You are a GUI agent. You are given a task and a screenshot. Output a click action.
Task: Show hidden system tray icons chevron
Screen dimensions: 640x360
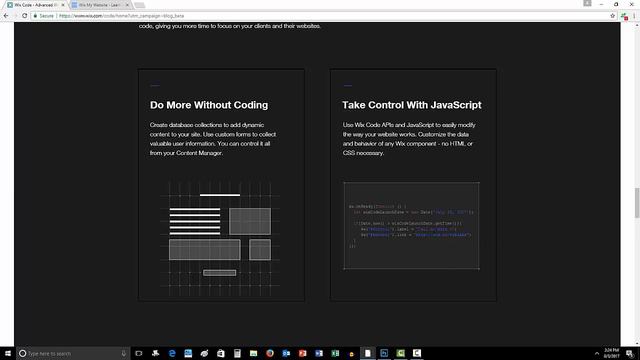coord(597,353)
